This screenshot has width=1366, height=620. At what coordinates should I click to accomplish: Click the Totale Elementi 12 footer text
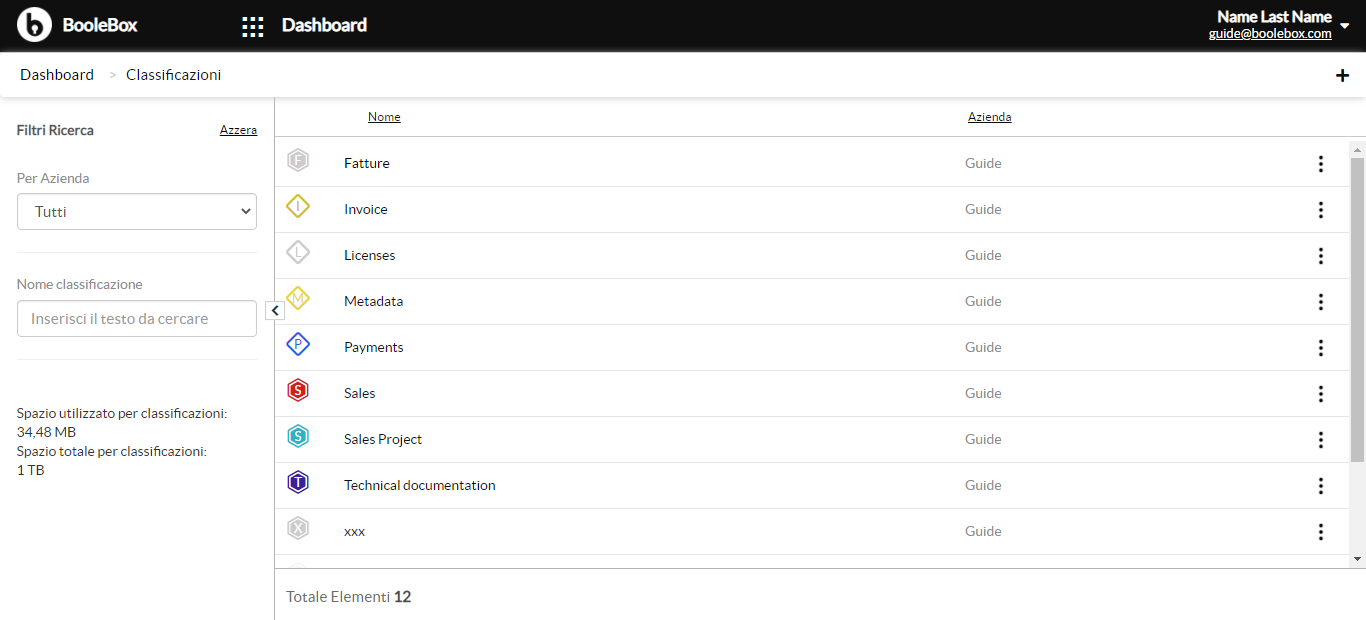[x=349, y=597]
